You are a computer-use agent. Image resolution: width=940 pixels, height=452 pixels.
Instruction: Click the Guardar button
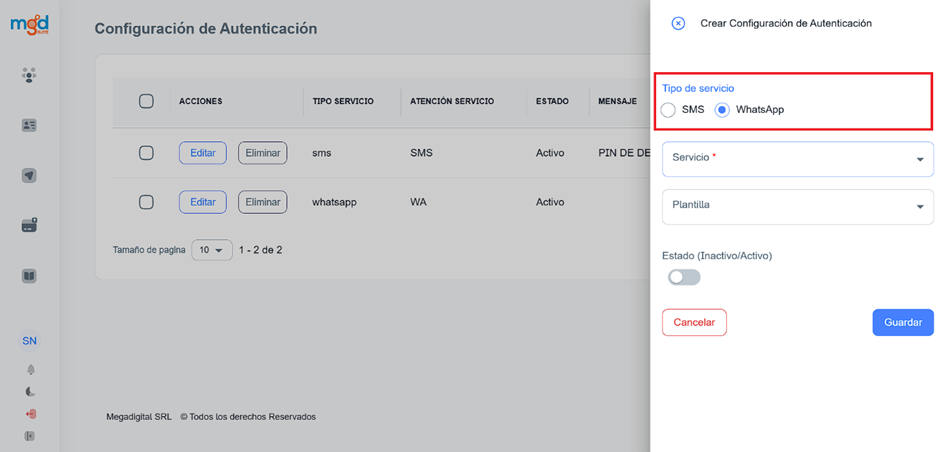pyautogui.click(x=902, y=323)
